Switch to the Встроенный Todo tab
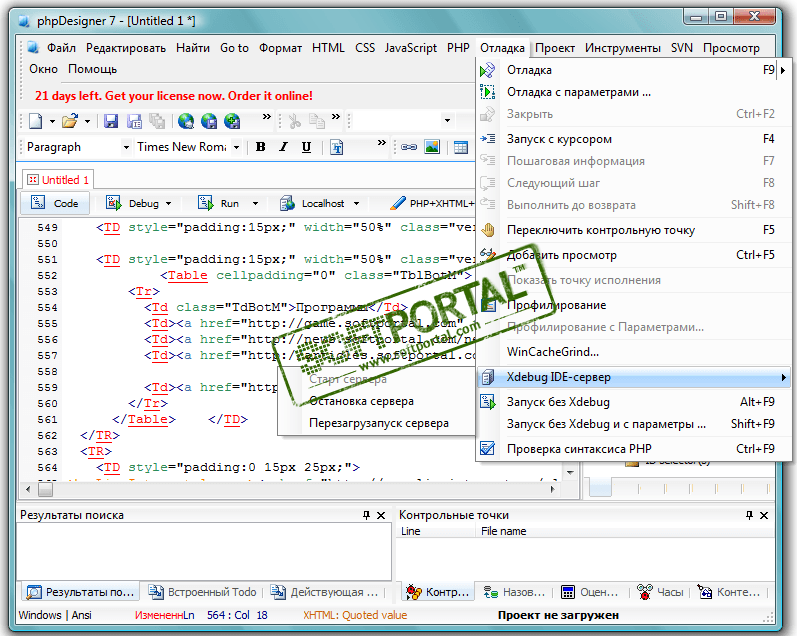The height and width of the screenshot is (636, 797). (x=203, y=592)
